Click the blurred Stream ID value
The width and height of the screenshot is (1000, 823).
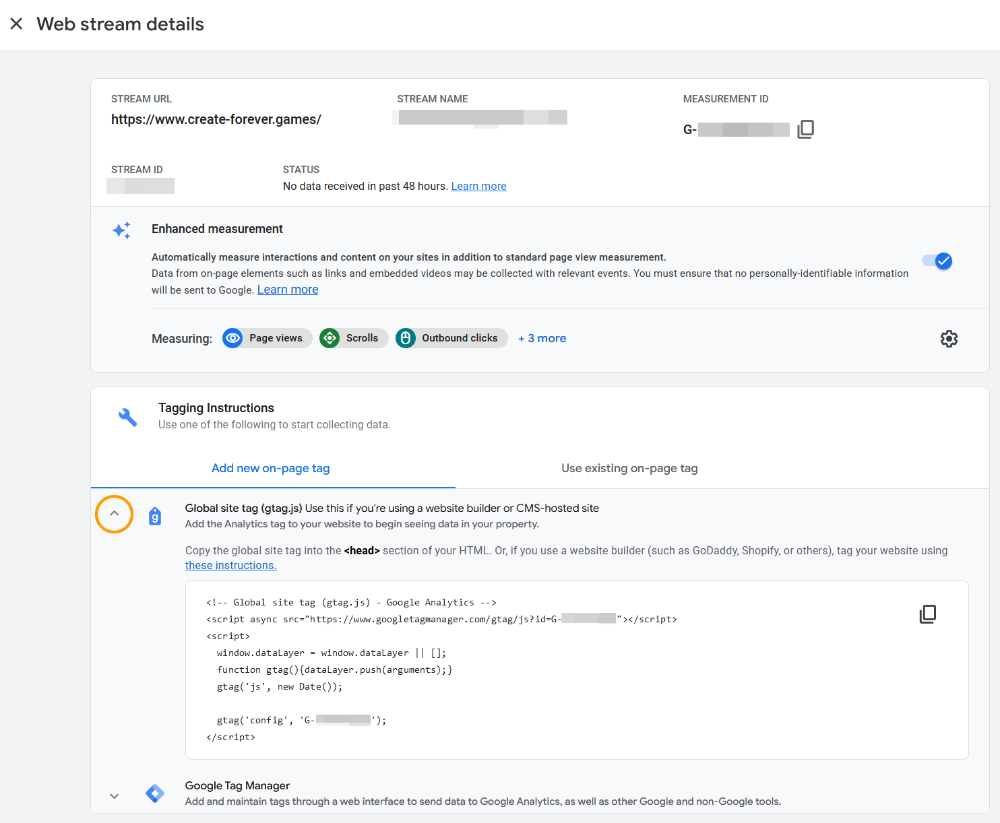[x=140, y=186]
